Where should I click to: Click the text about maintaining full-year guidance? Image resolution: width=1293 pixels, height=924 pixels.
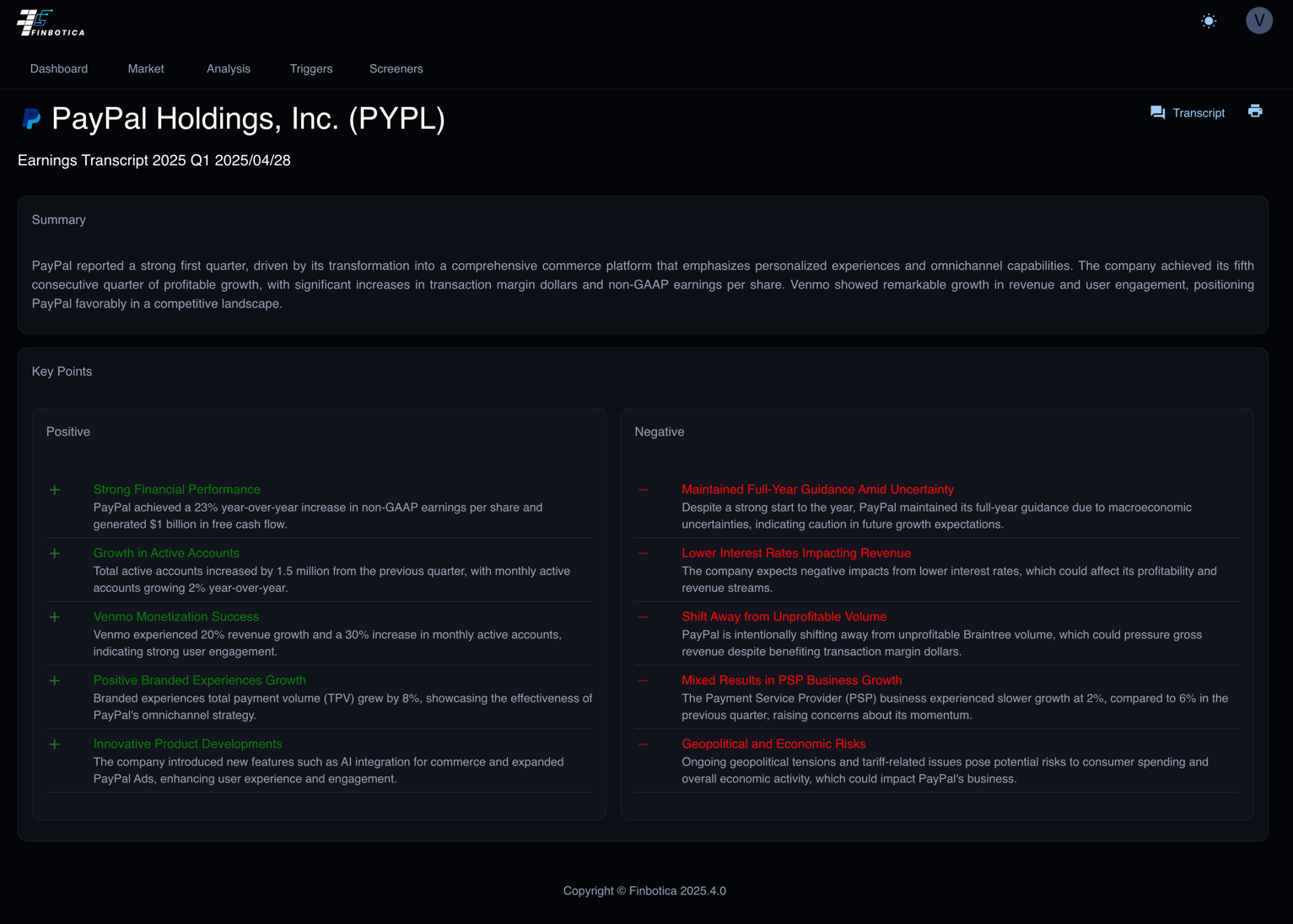(936, 516)
